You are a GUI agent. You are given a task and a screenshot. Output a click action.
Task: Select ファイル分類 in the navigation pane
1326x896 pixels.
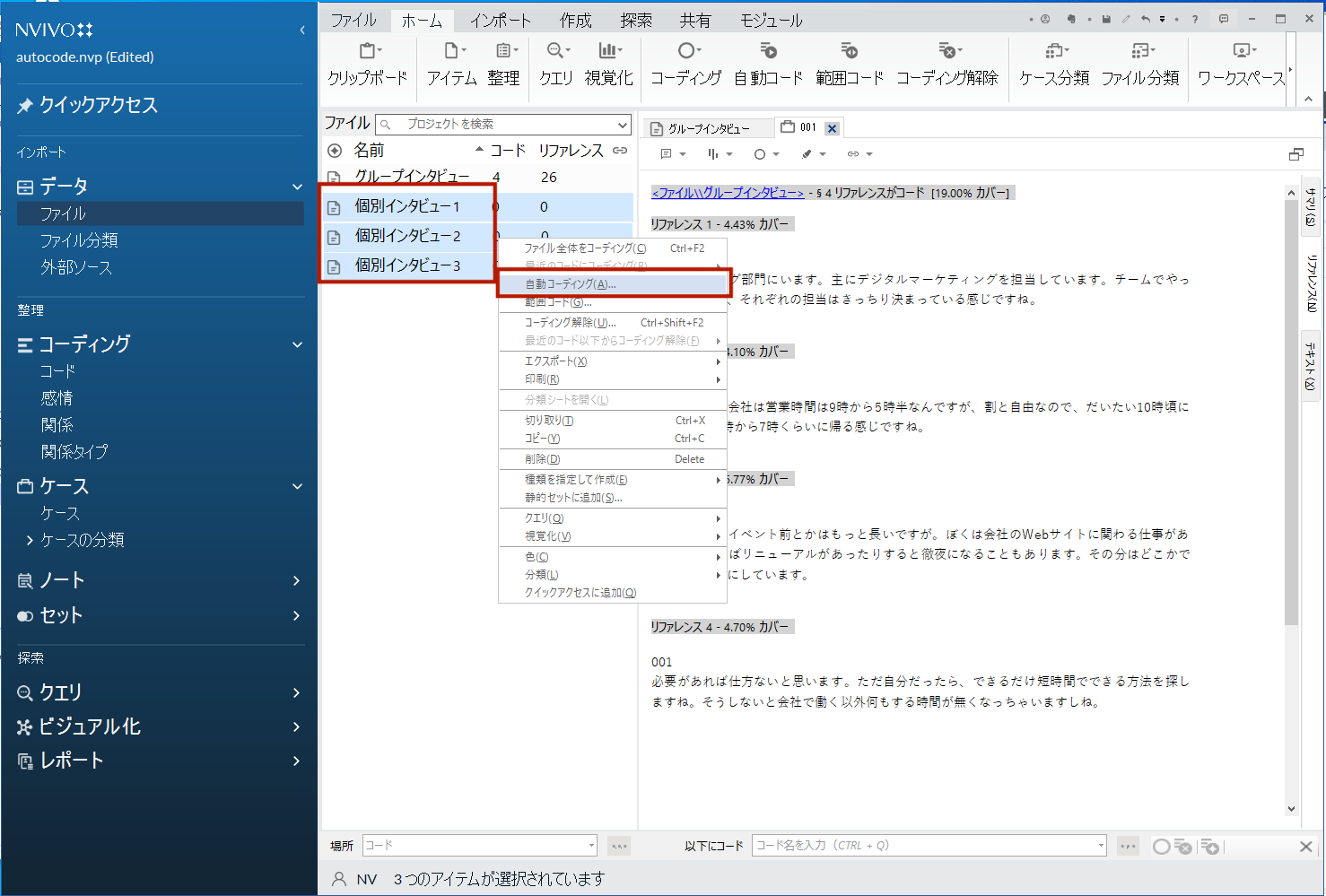point(79,240)
